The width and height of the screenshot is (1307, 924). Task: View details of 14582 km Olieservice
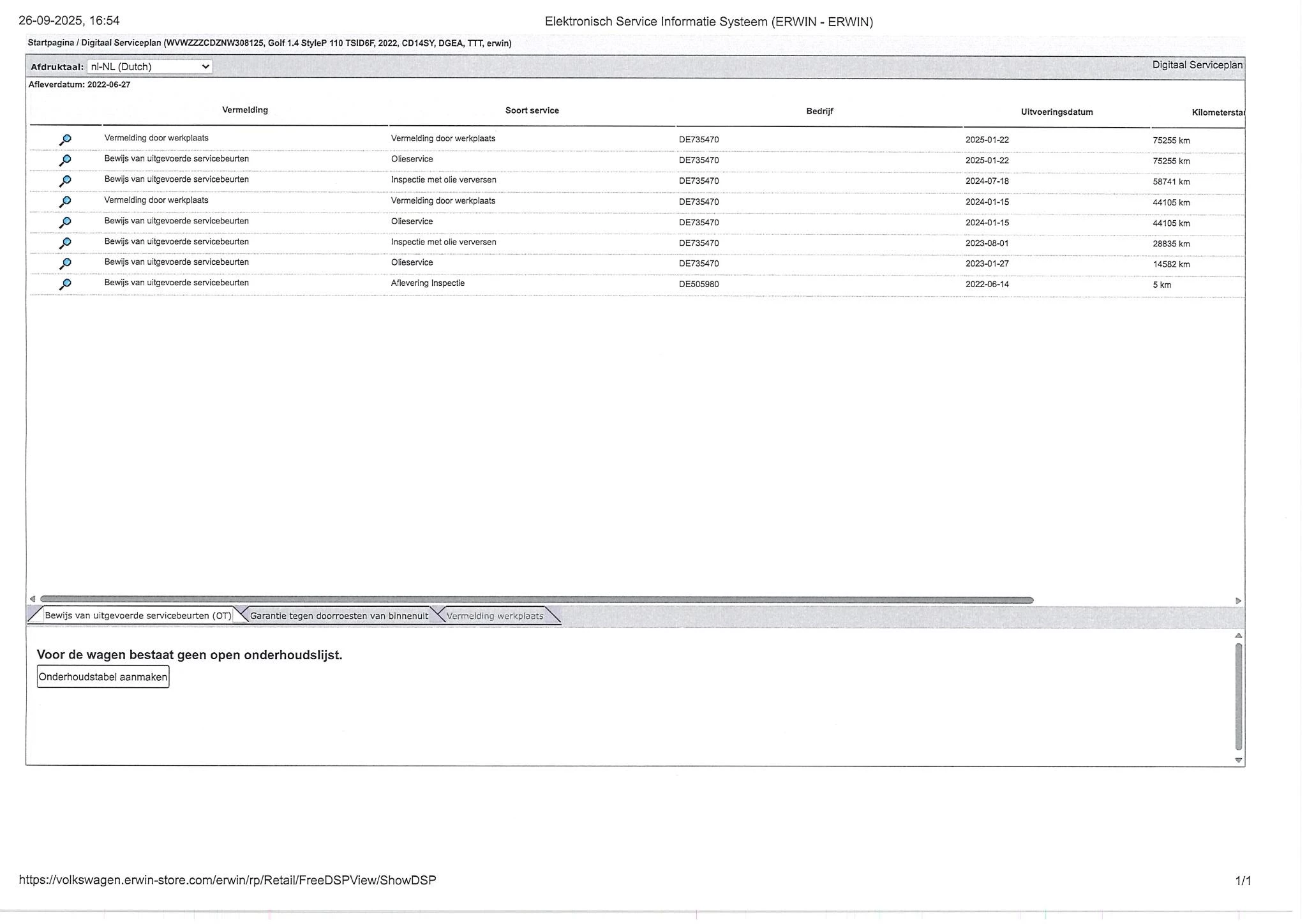pyautogui.click(x=65, y=264)
